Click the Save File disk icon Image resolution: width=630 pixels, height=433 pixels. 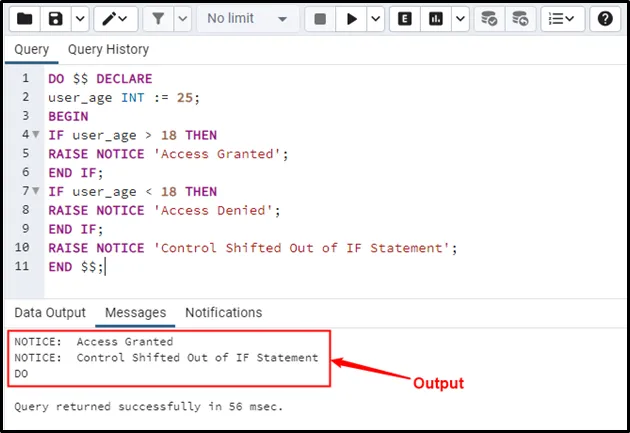[x=56, y=19]
